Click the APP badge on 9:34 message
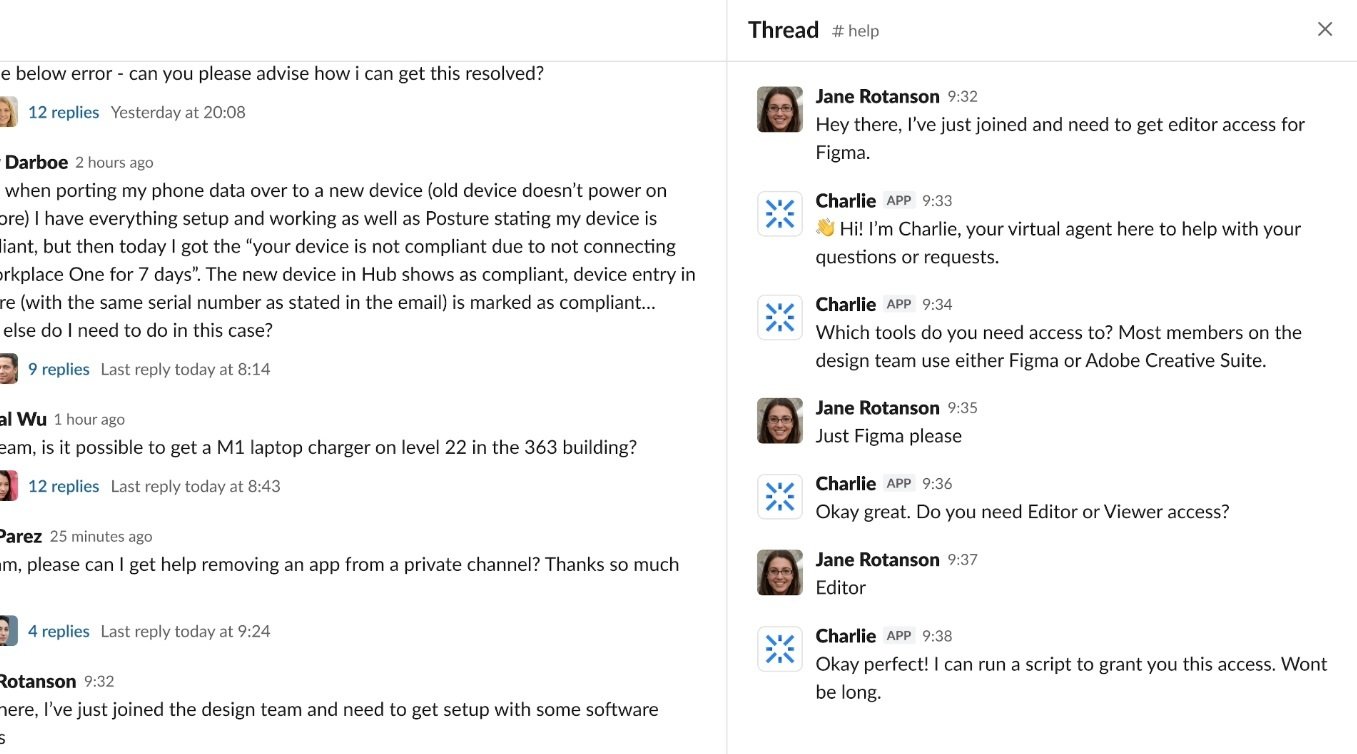This screenshot has height=754, width=1357. [899, 304]
